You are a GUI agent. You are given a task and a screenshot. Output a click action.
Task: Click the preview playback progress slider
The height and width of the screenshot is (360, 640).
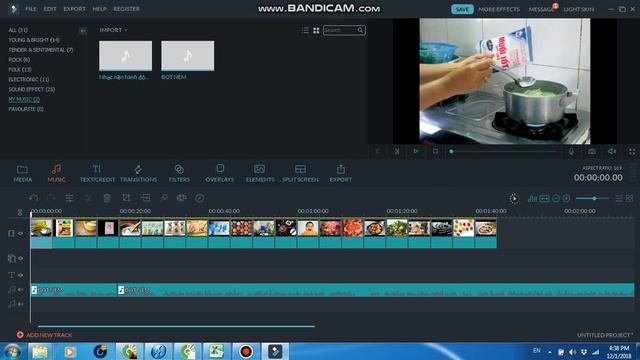coord(504,151)
